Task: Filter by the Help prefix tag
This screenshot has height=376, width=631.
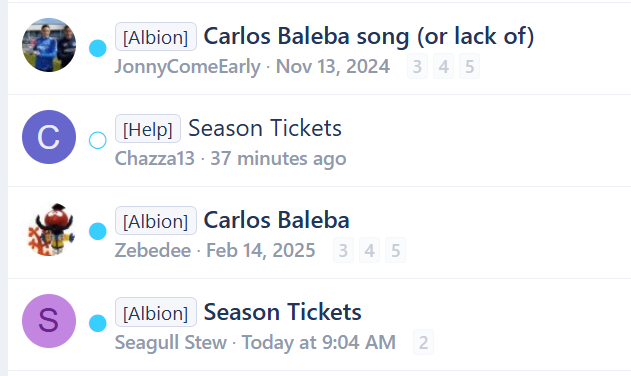Action: [x=148, y=129]
